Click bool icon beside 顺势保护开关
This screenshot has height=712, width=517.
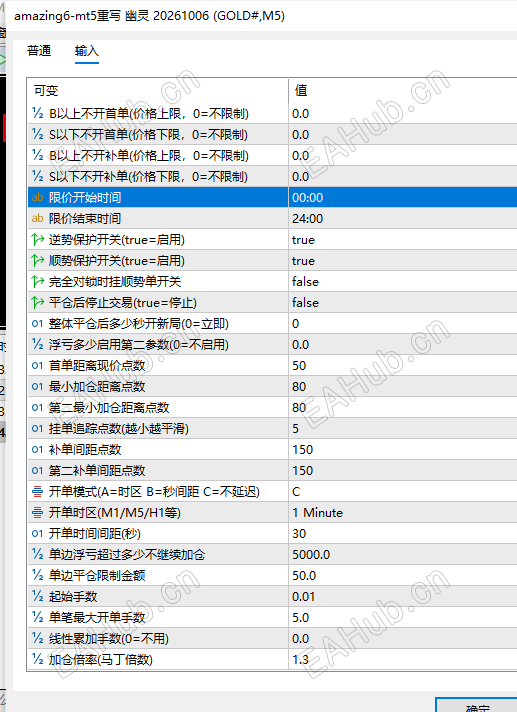[x=38, y=260]
